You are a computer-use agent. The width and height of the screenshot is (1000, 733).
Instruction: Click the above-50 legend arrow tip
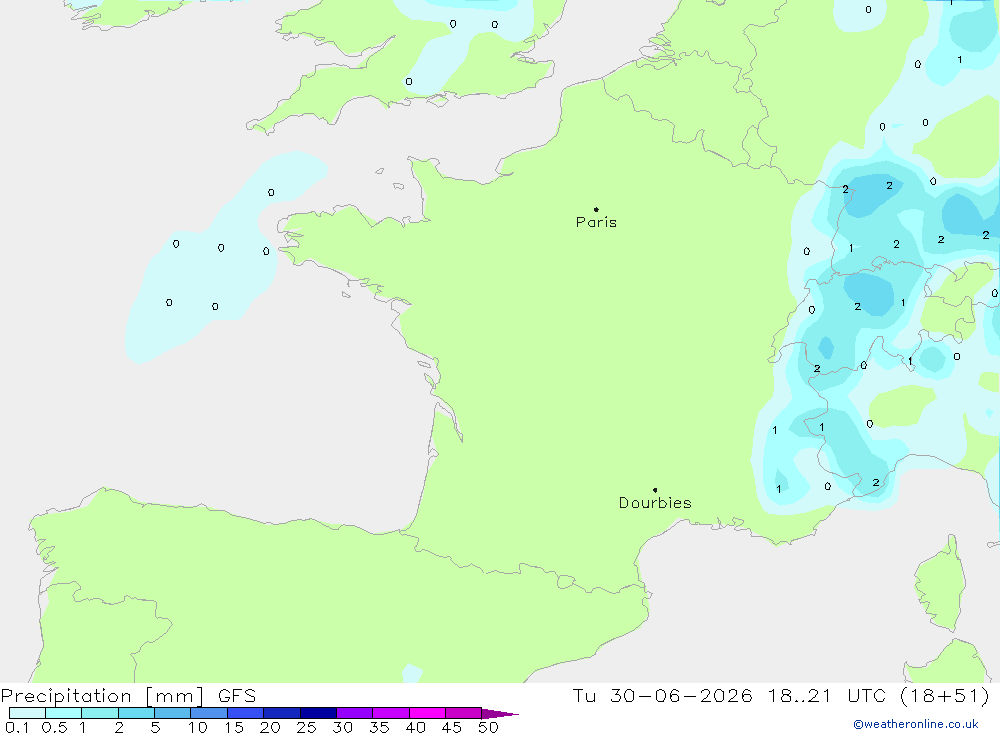[x=501, y=713]
